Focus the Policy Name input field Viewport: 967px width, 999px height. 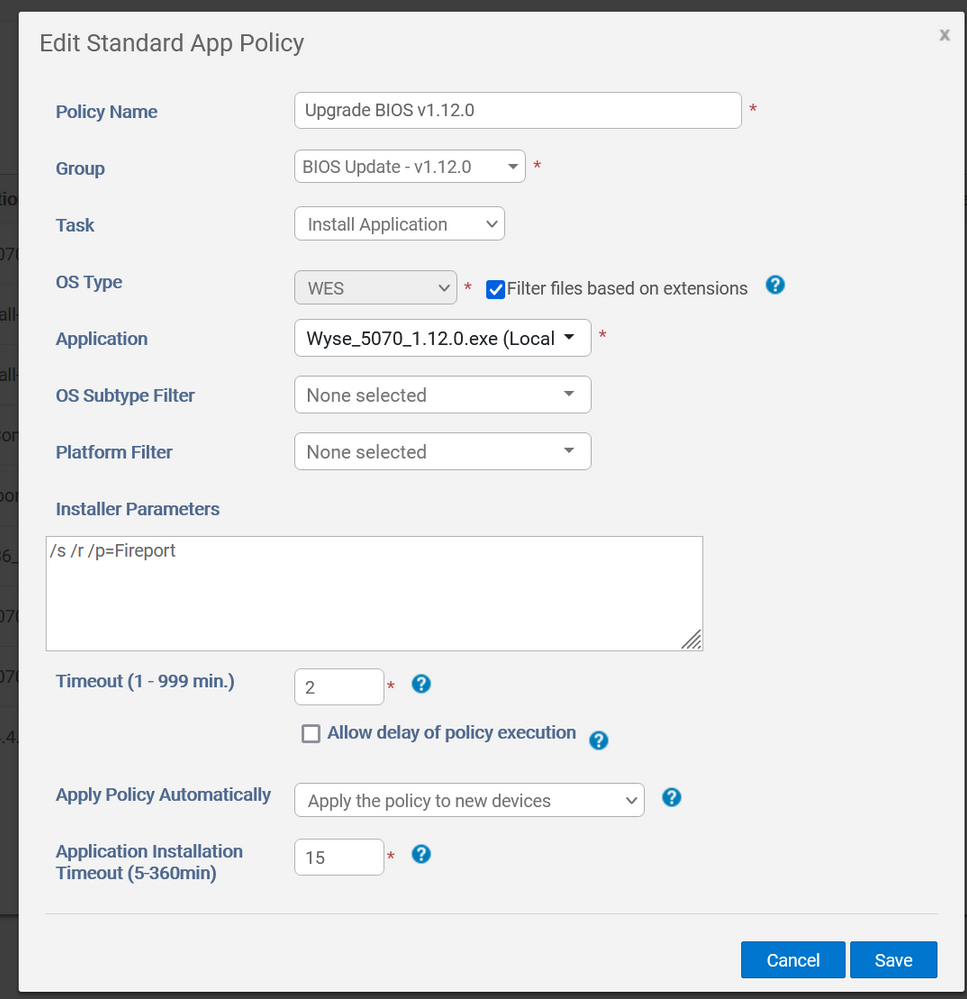pos(518,110)
